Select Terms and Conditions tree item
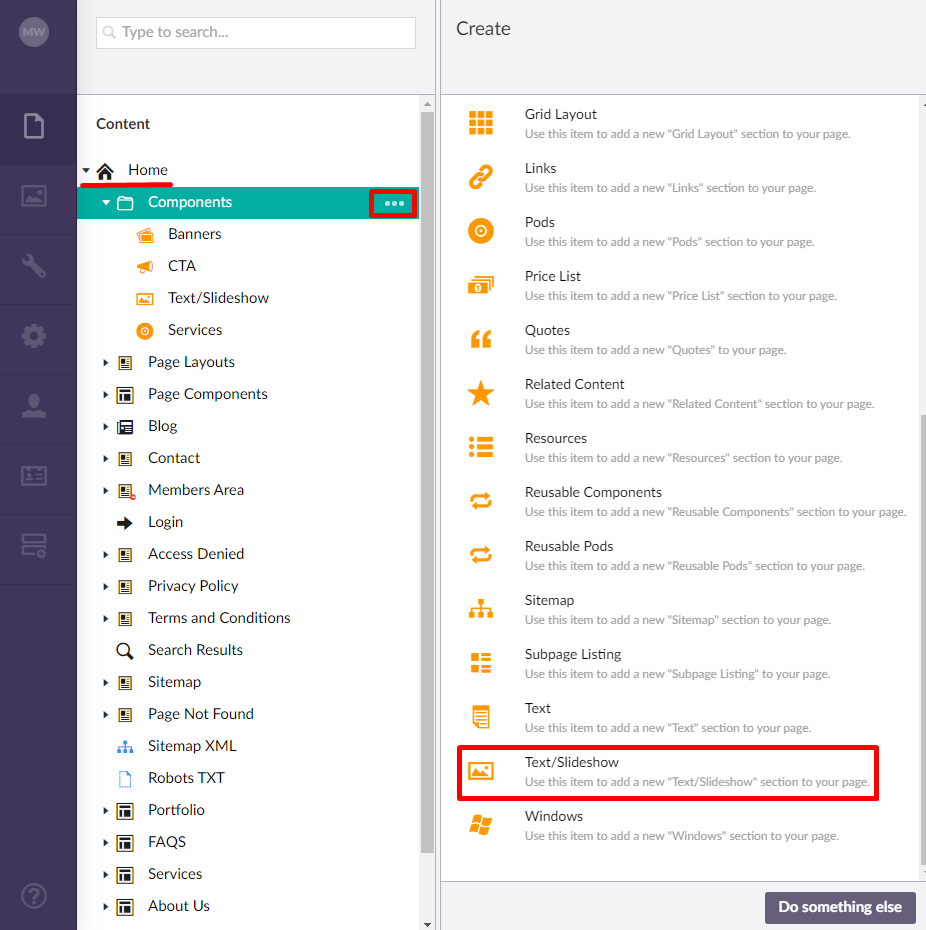This screenshot has height=930, width=926. (219, 617)
